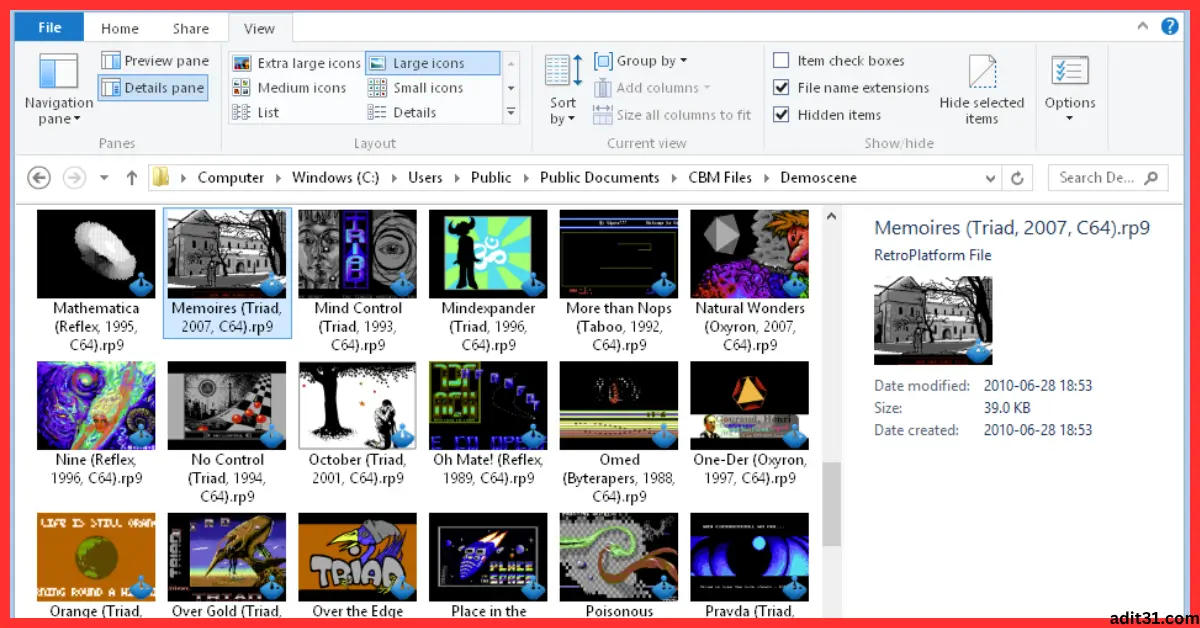
Task: Select Extra large icons layout
Action: click(x=297, y=63)
